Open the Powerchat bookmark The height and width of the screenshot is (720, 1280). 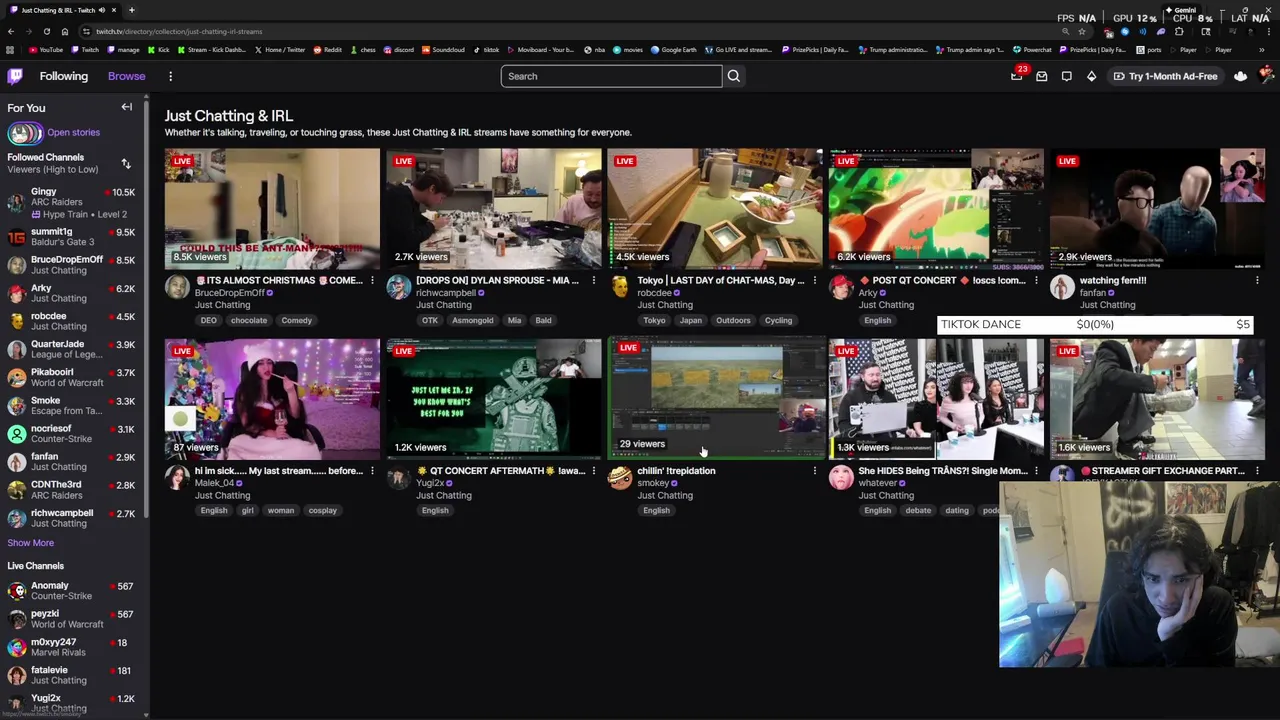pos(1032,50)
